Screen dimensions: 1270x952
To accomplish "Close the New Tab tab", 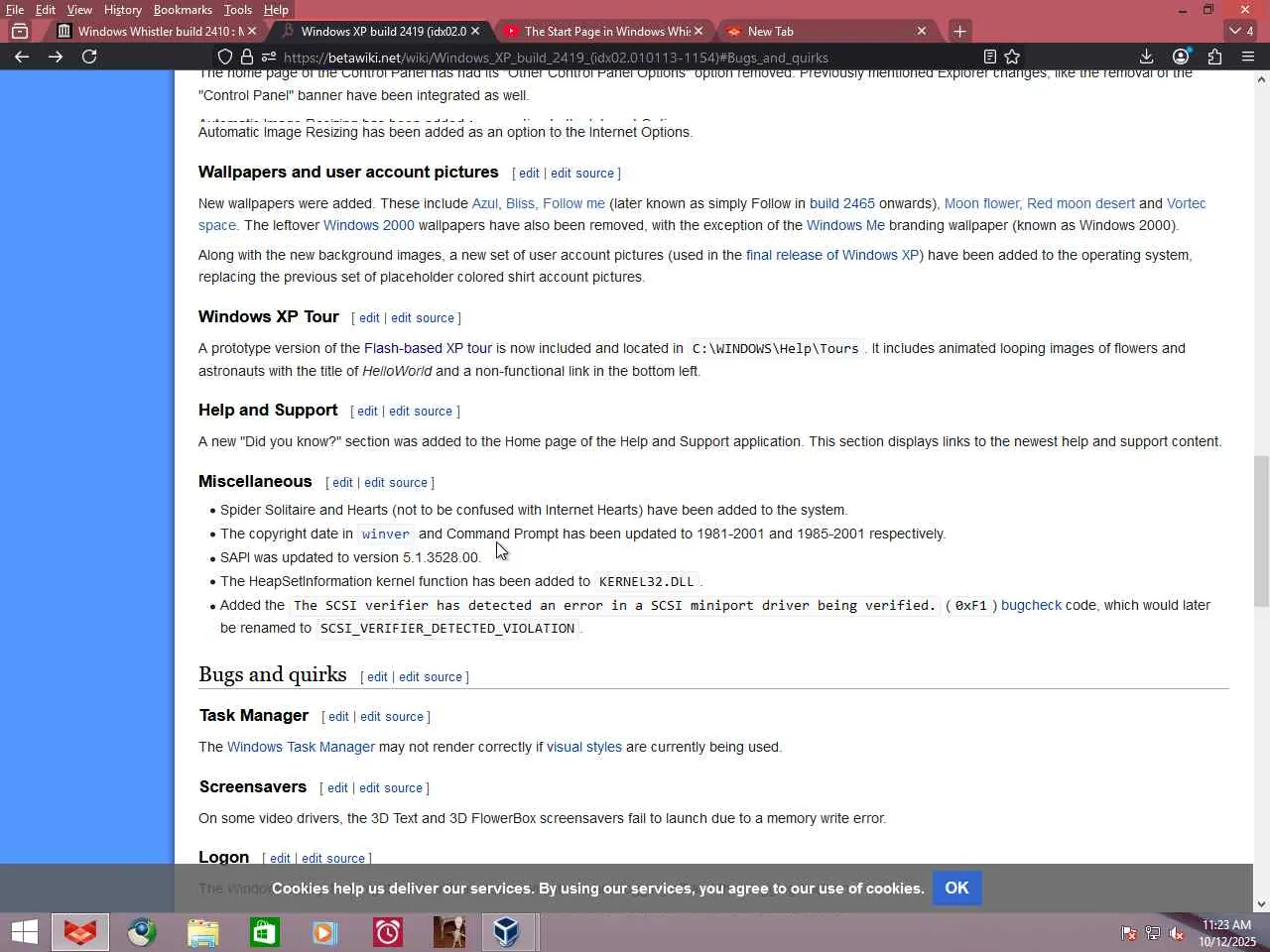I will [922, 31].
